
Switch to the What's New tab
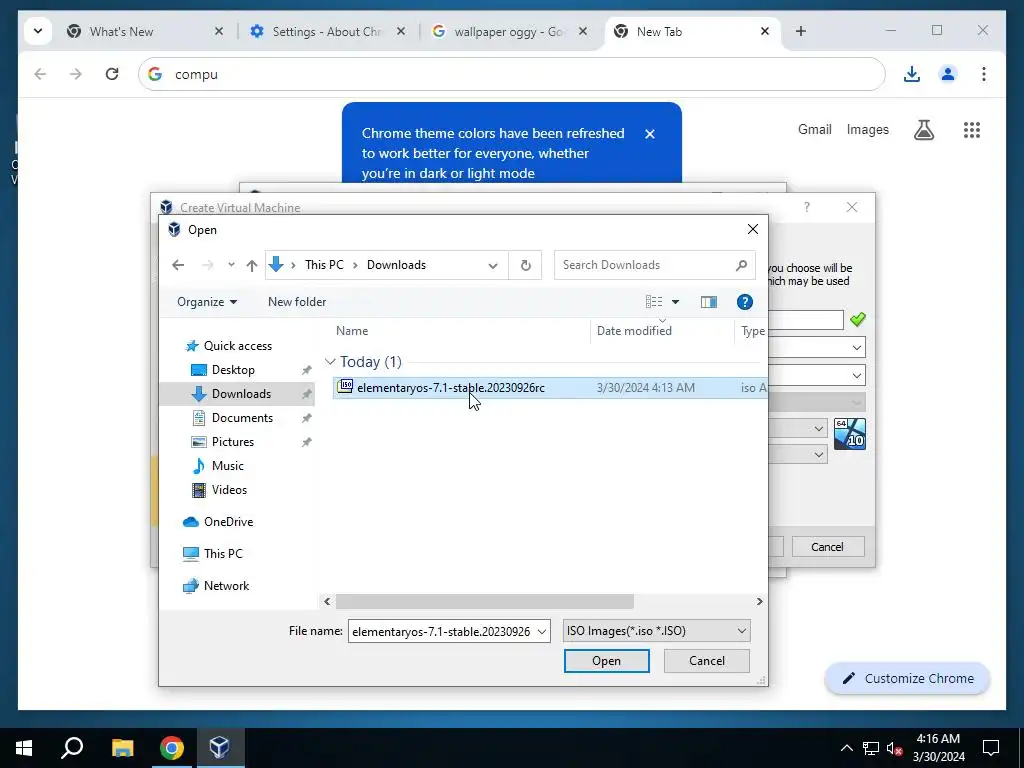pyautogui.click(x=145, y=31)
